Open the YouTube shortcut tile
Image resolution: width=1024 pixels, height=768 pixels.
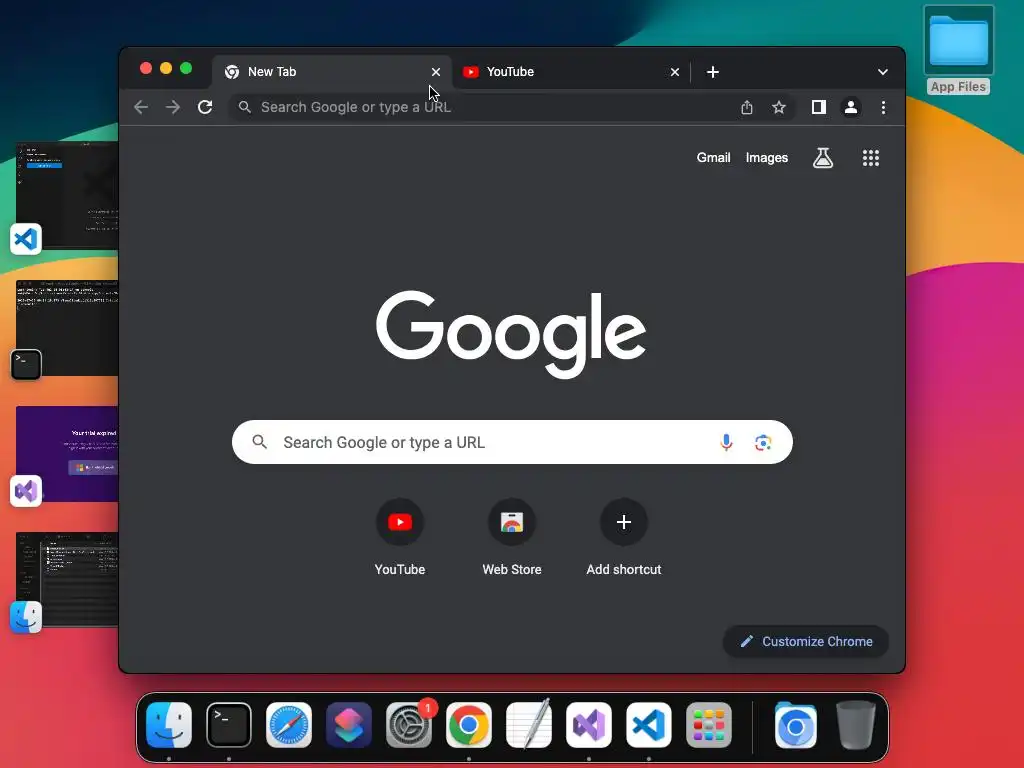tap(400, 537)
